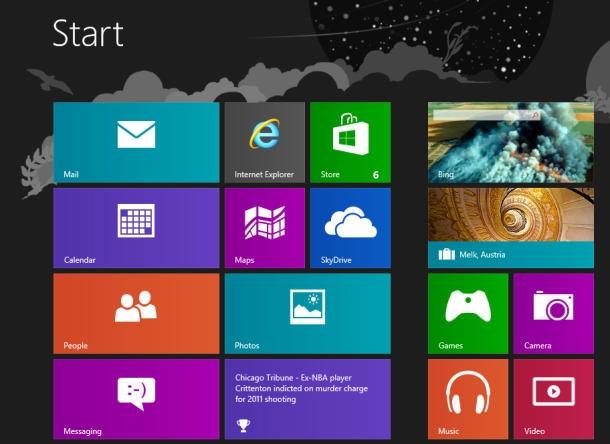Open the Store shopping bag tile
Viewport: 610px width, 444px height.
coord(349,133)
